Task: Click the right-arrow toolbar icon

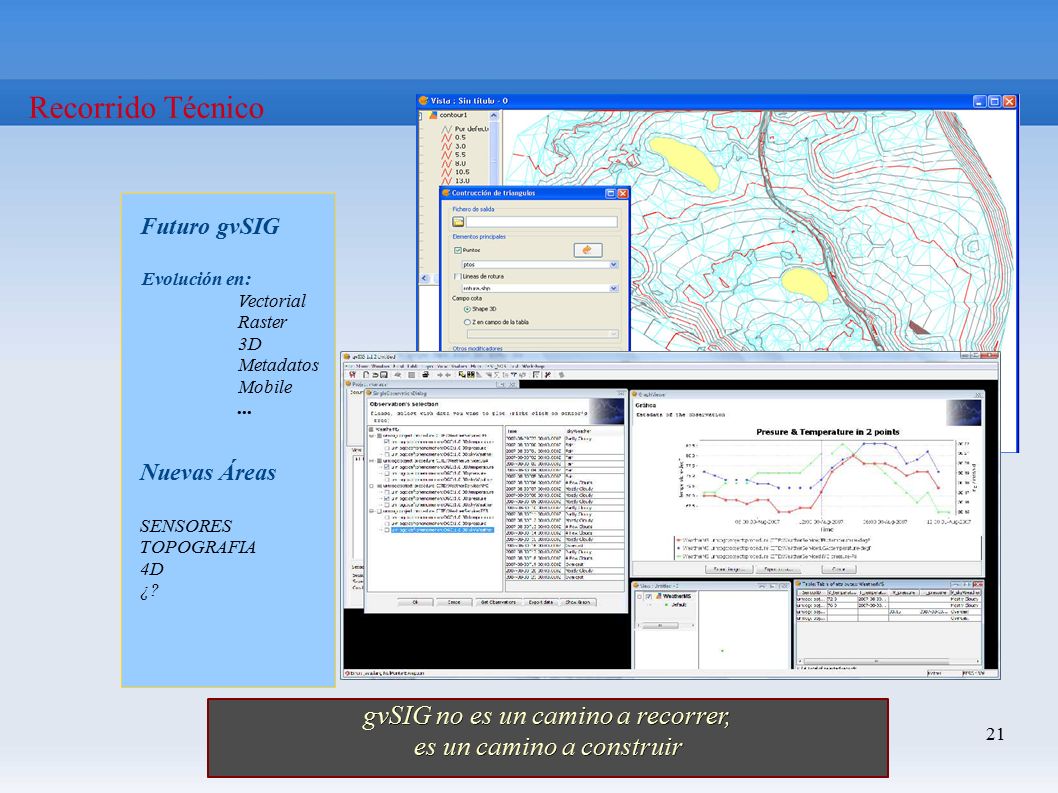Action: 439,375
